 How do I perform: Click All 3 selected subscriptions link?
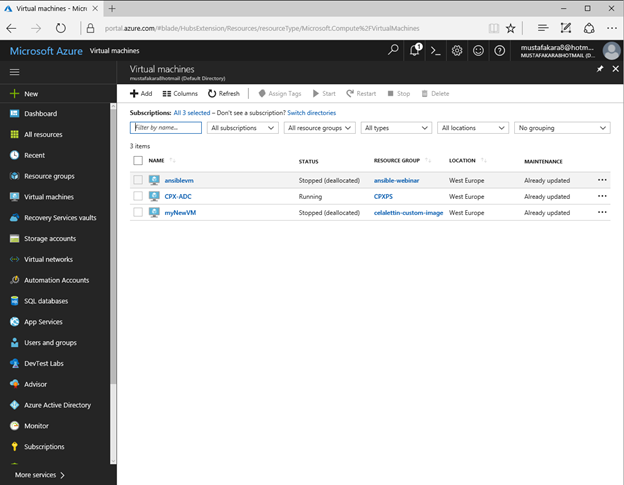192,113
